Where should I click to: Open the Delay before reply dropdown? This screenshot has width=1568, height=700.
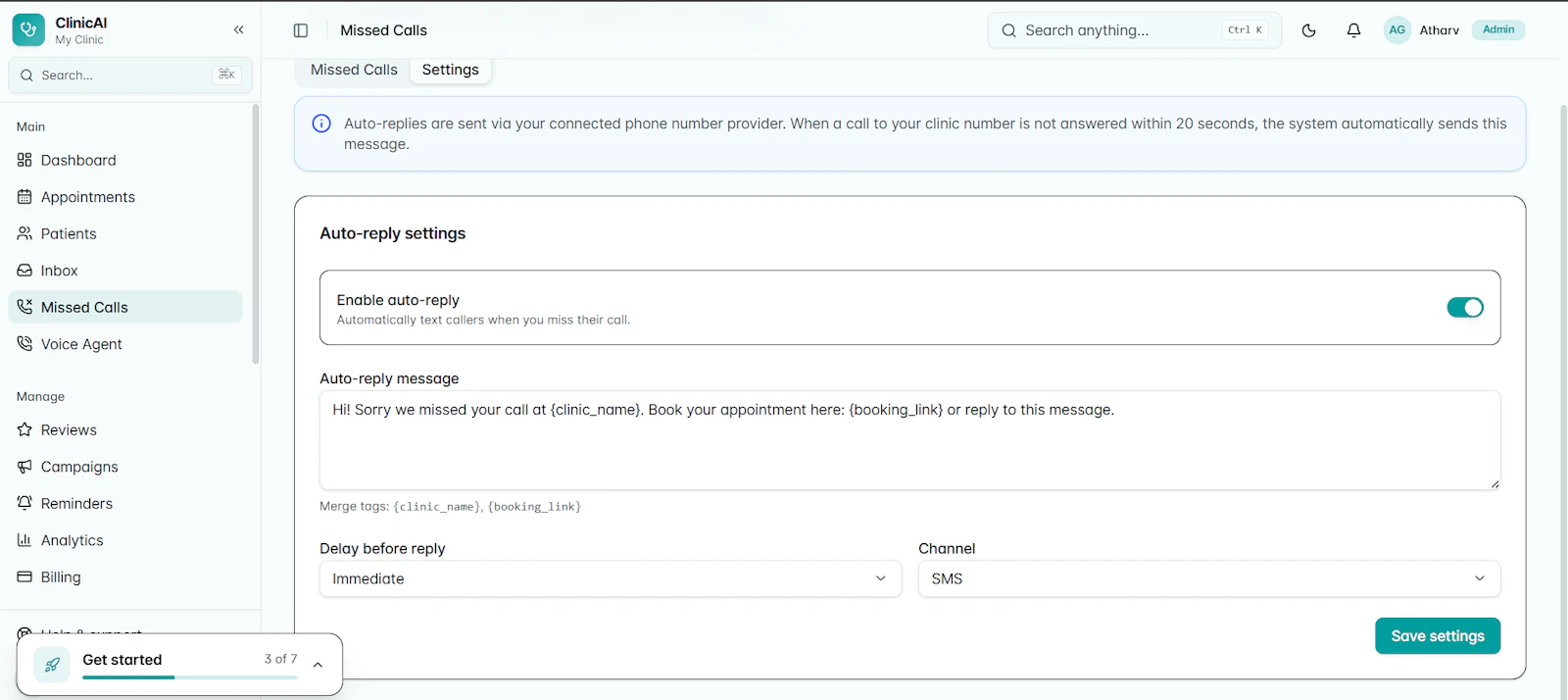click(610, 578)
